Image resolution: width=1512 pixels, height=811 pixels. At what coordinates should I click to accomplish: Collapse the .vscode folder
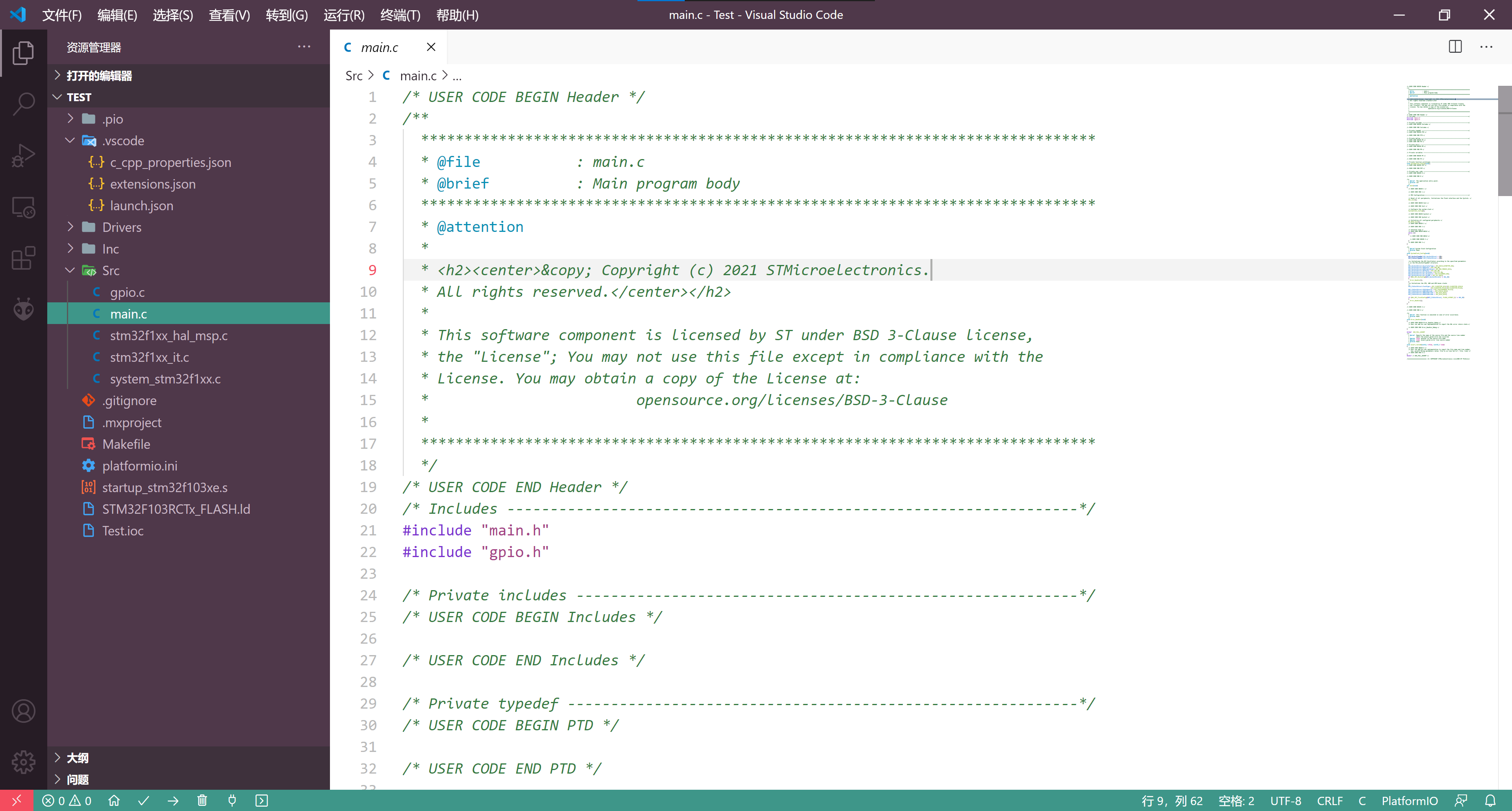tap(123, 141)
